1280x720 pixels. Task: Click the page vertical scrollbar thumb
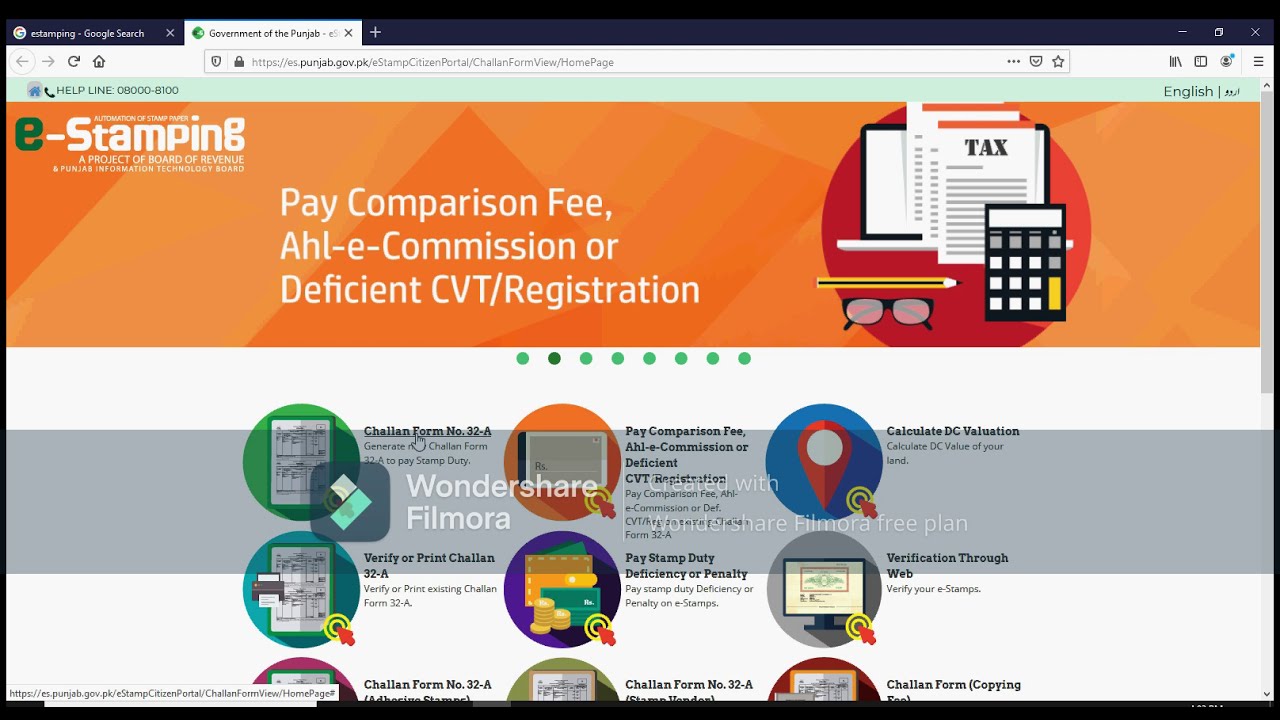coord(1267,243)
